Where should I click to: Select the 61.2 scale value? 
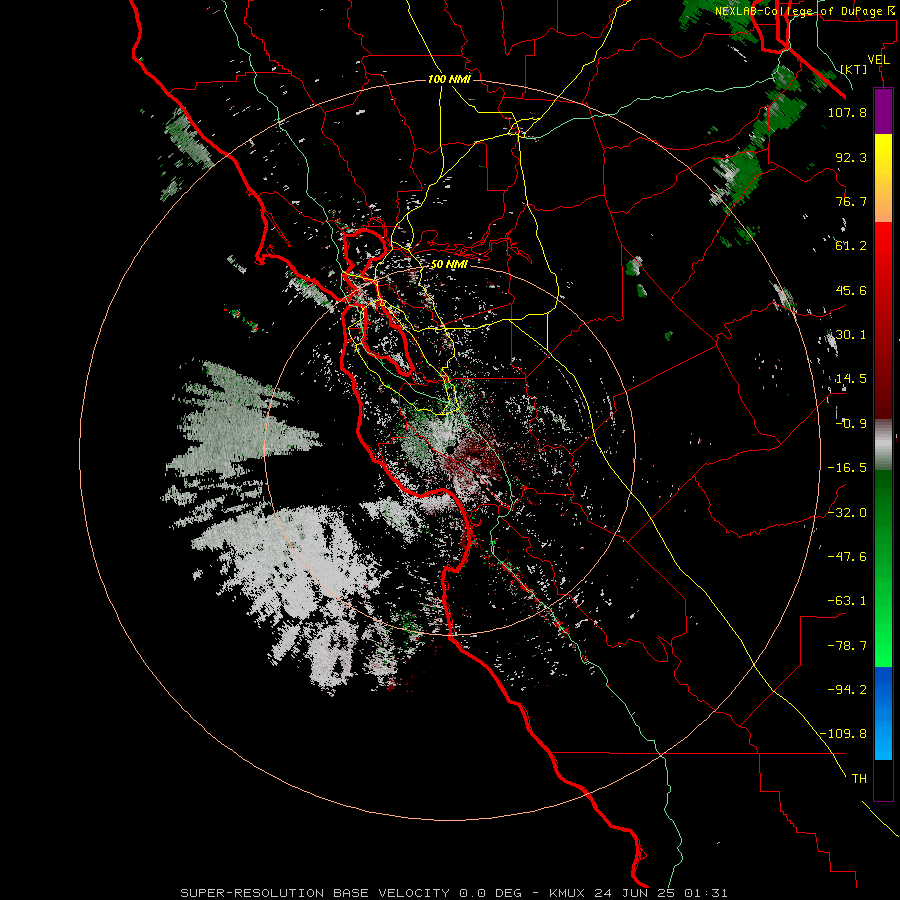pyautogui.click(x=851, y=246)
